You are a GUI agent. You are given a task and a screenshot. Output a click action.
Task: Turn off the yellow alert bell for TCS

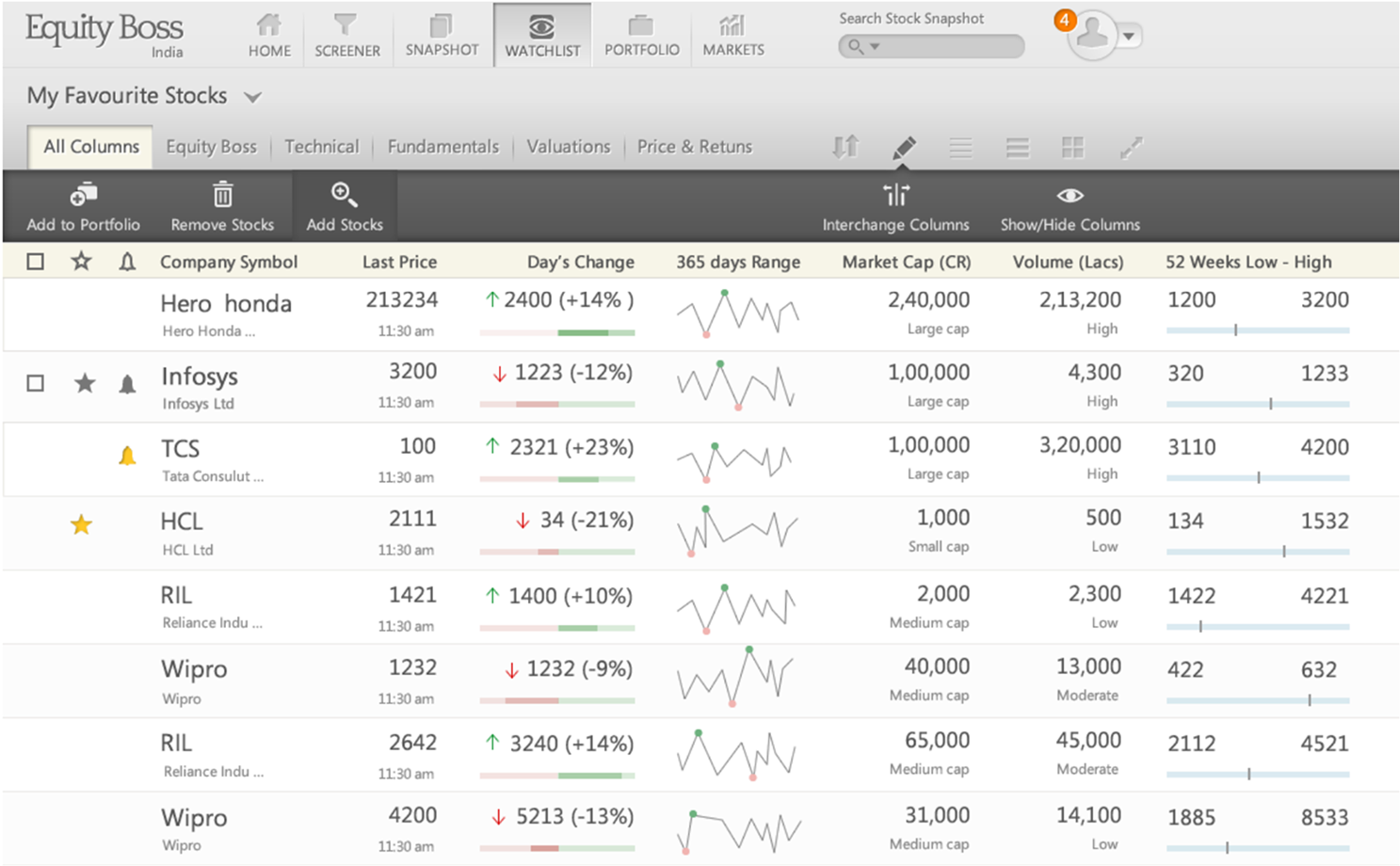click(x=127, y=457)
